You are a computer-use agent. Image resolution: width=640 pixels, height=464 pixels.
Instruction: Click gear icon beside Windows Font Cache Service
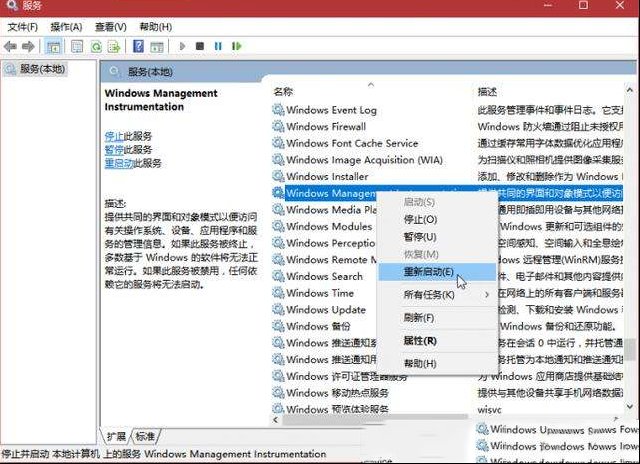(278, 143)
